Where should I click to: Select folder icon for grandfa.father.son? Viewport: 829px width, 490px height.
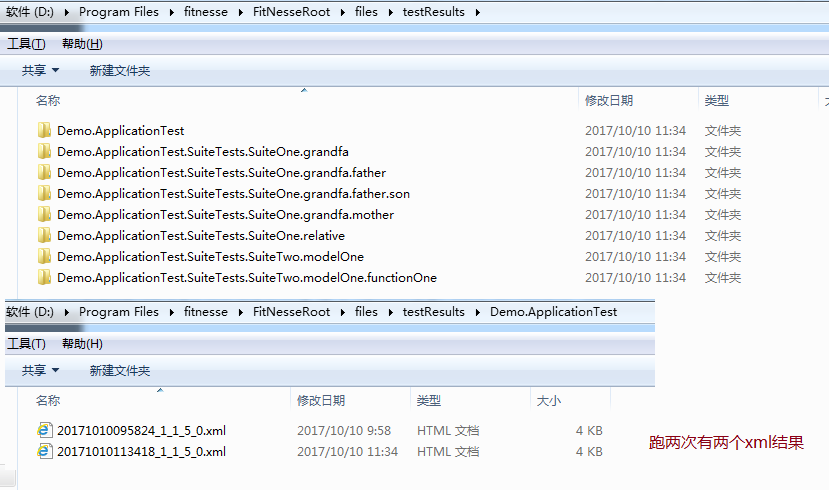pos(44,193)
